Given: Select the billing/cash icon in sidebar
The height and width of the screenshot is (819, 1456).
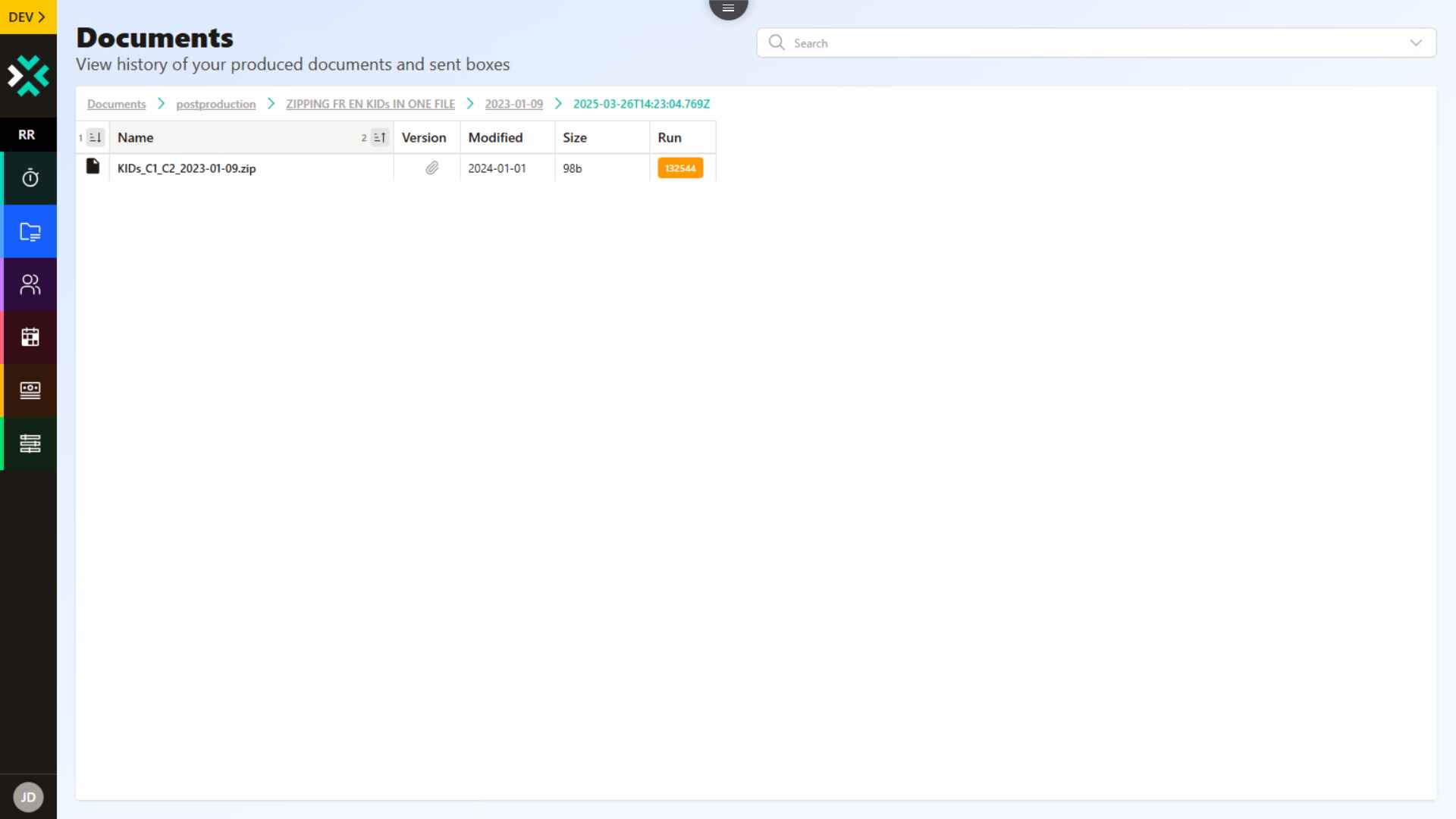Looking at the screenshot, I should [30, 391].
